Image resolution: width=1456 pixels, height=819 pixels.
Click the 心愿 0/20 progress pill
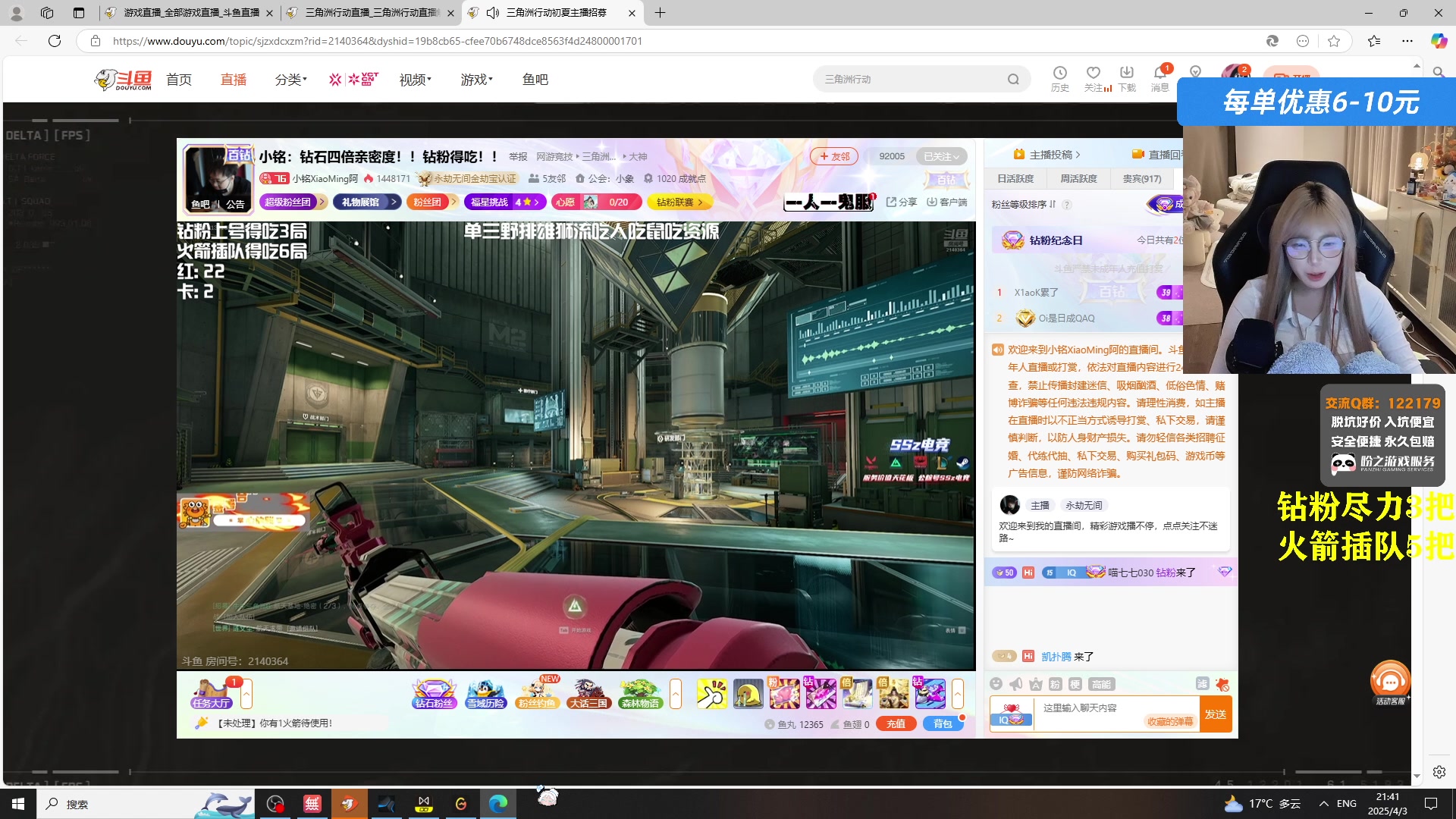pos(597,202)
